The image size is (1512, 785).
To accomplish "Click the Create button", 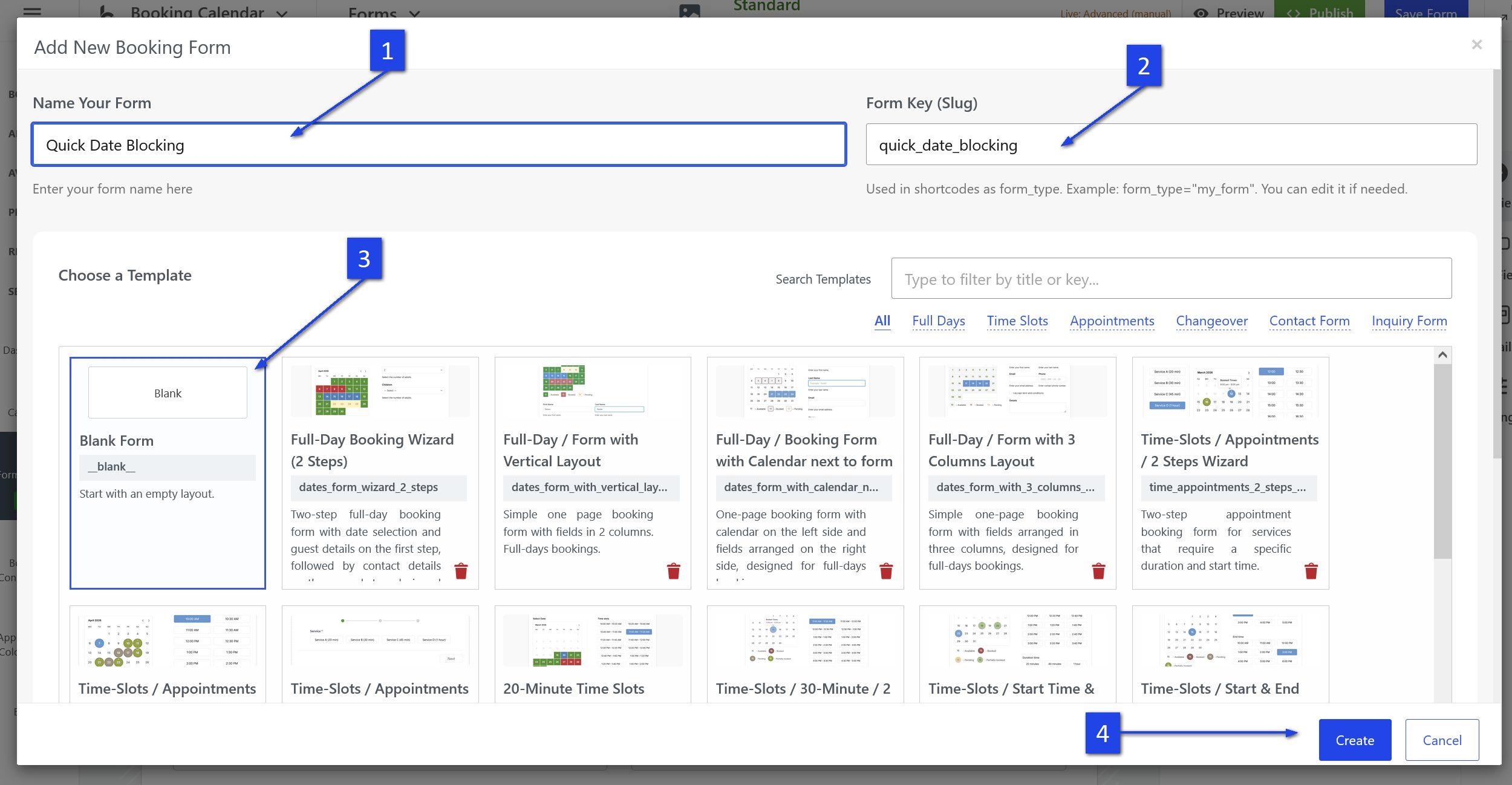I will [x=1355, y=740].
